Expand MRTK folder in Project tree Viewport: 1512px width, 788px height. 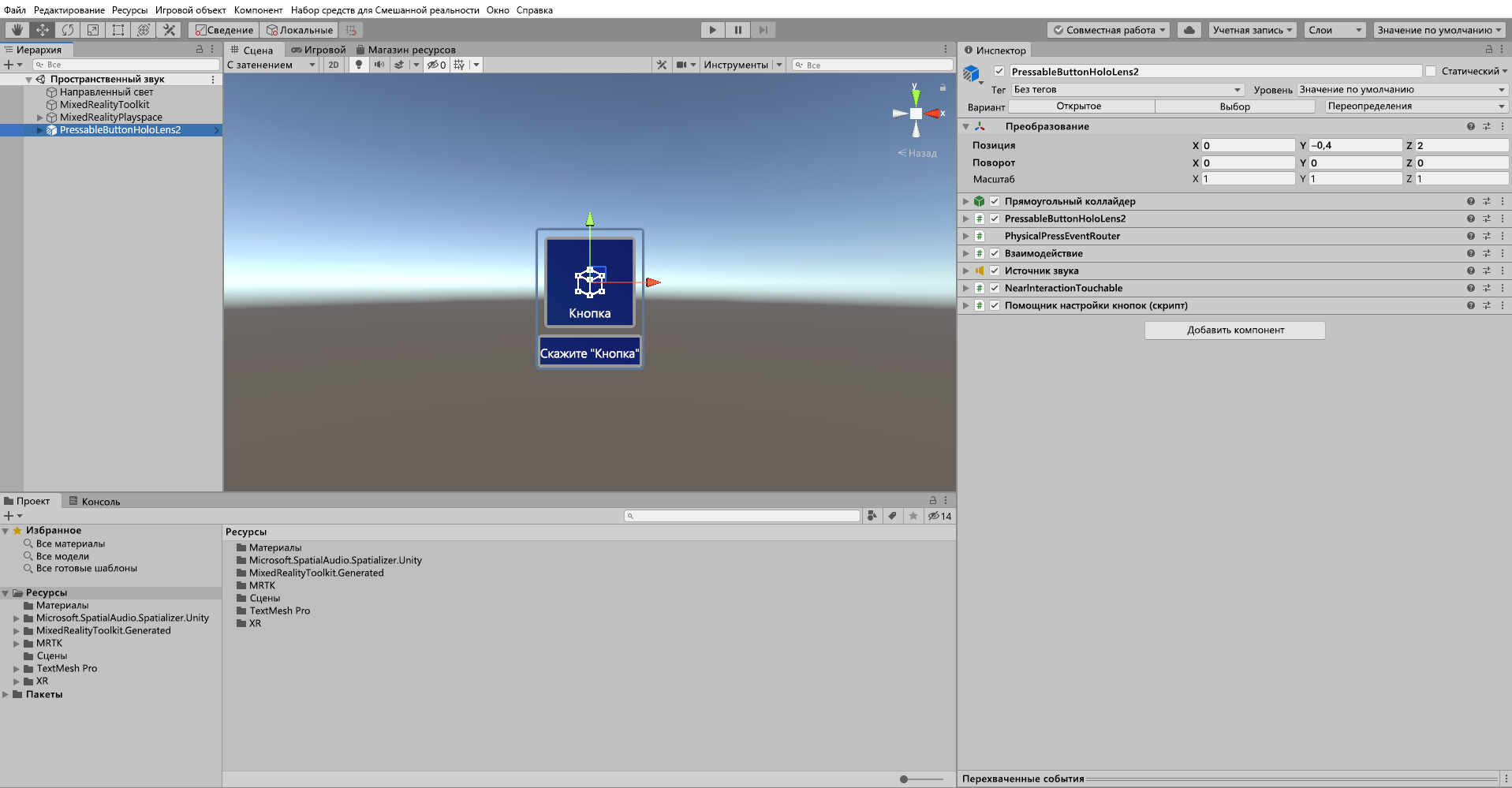(x=16, y=643)
